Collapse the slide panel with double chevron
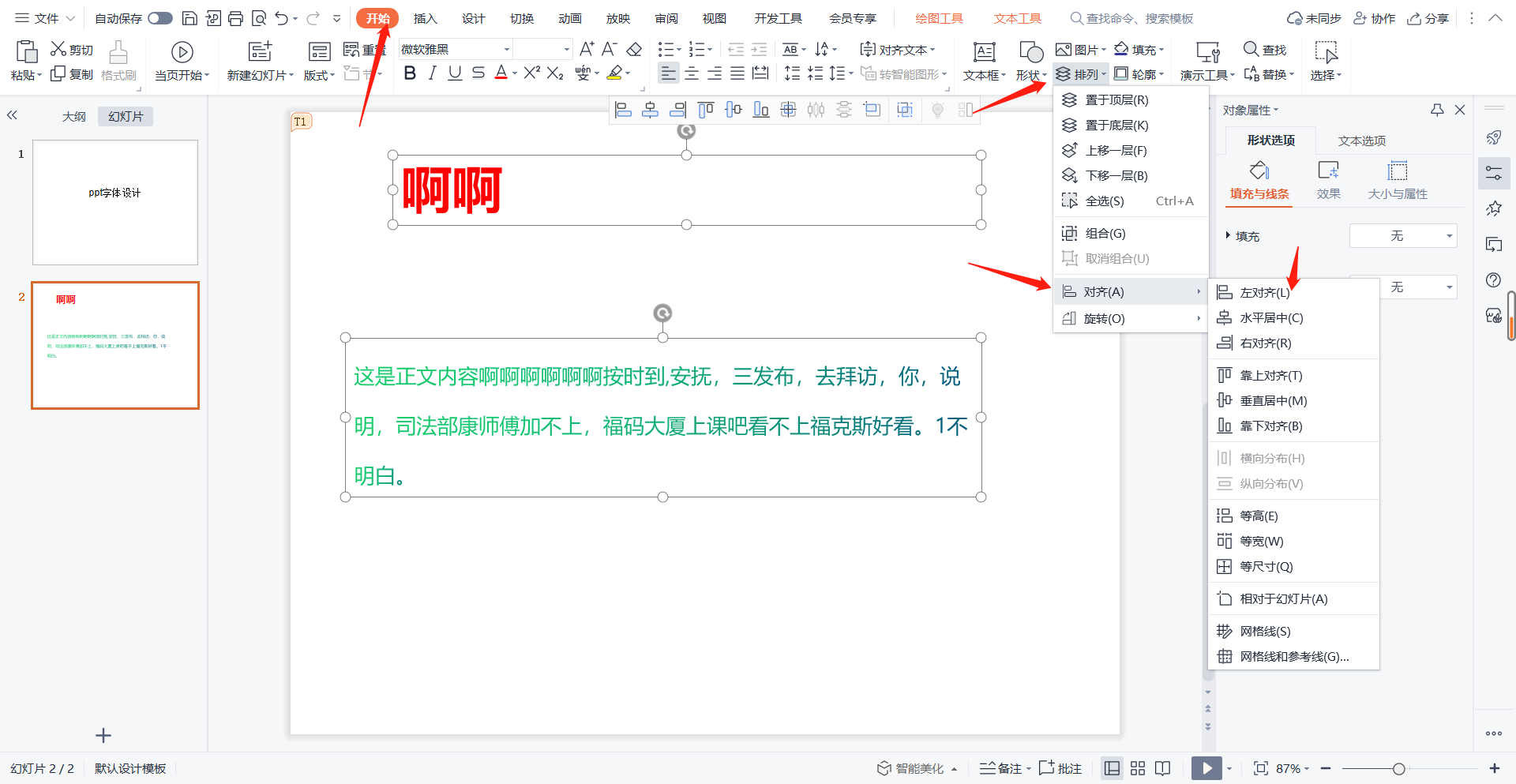The image size is (1516, 784). point(12,115)
